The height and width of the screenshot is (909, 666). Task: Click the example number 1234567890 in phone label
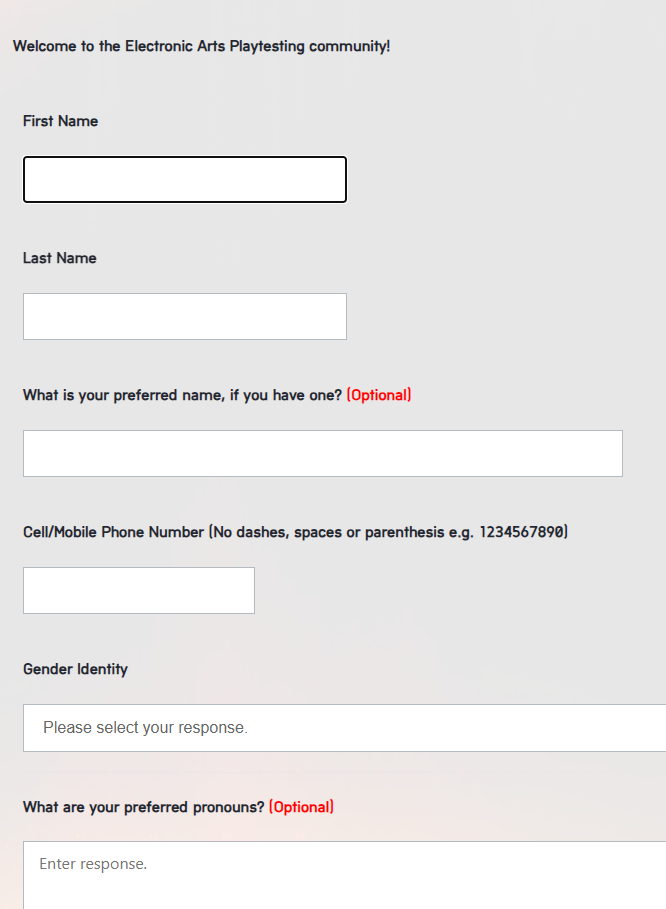click(522, 532)
